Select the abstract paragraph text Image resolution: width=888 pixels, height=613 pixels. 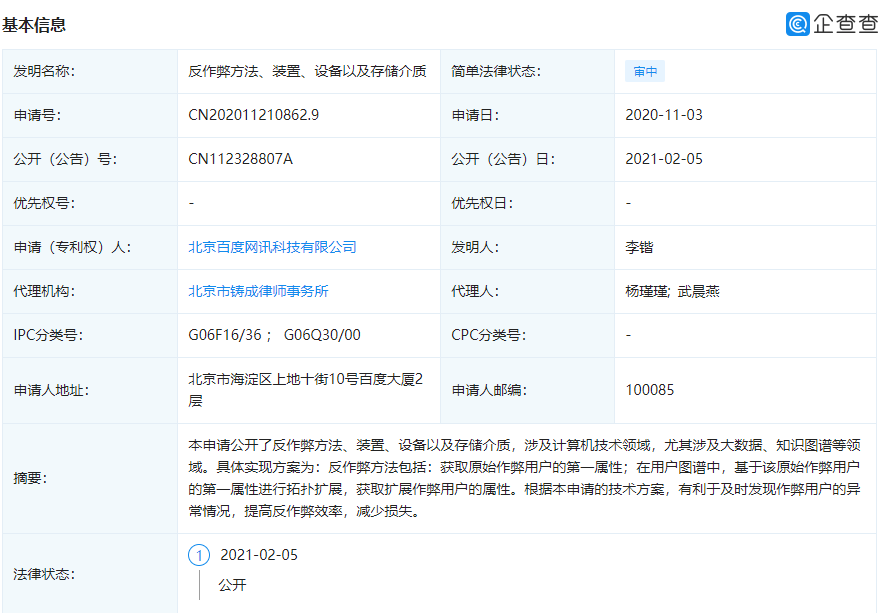[x=524, y=478]
